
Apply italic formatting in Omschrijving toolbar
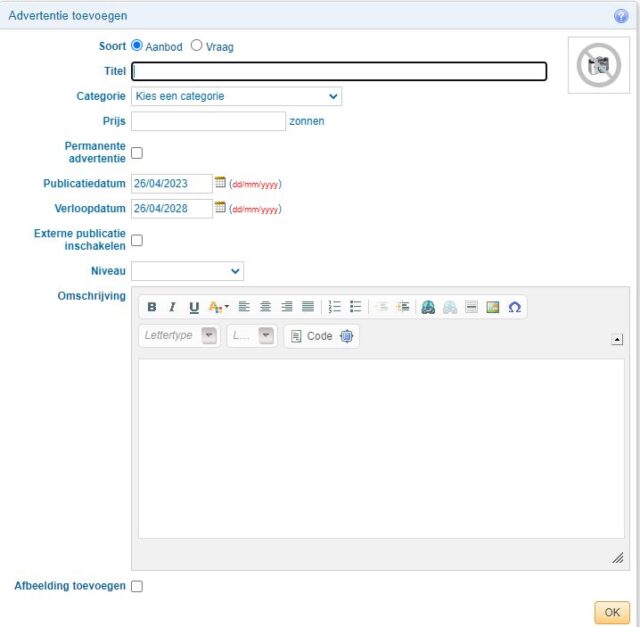172,308
